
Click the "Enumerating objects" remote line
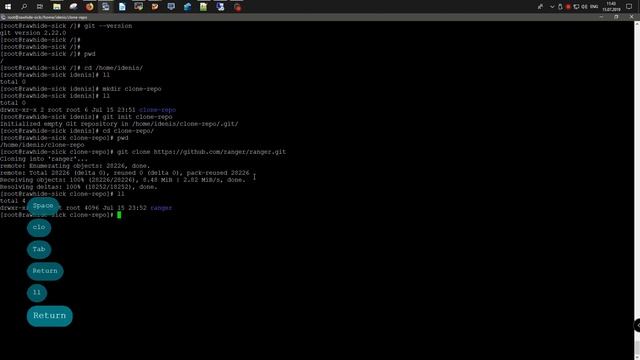tap(75, 166)
